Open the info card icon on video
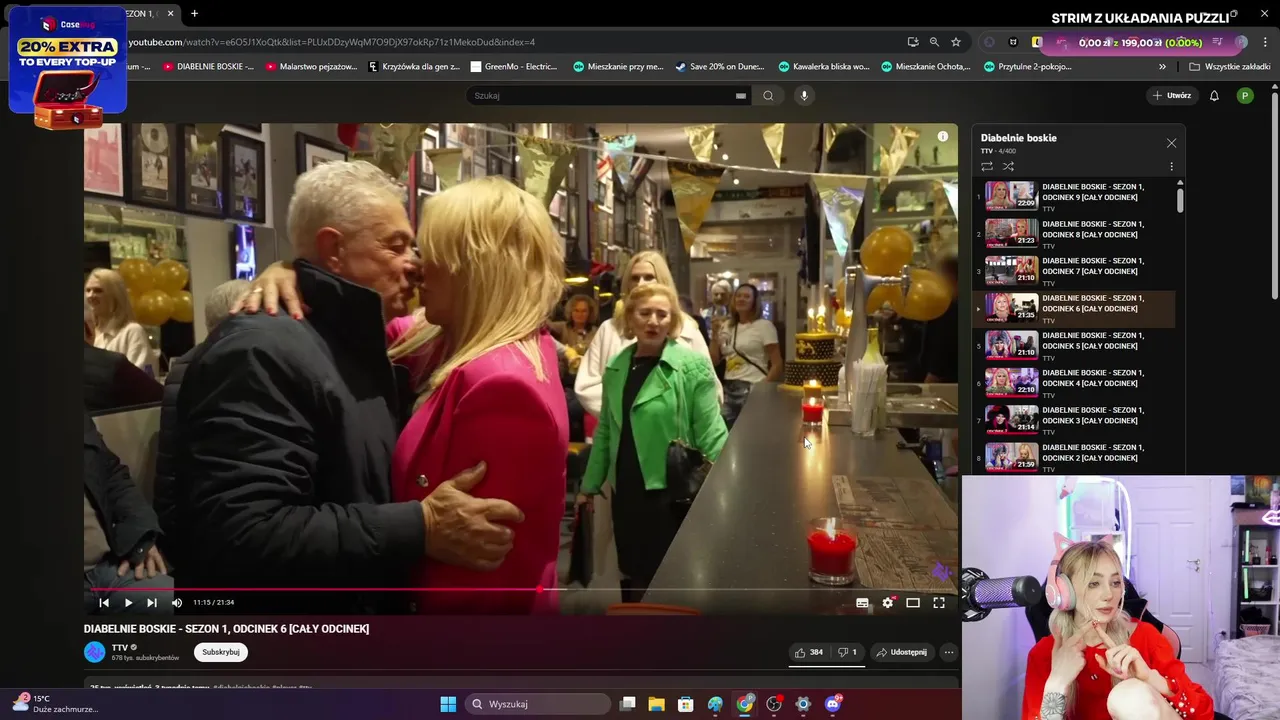Viewport: 1280px width, 720px height. (942, 136)
